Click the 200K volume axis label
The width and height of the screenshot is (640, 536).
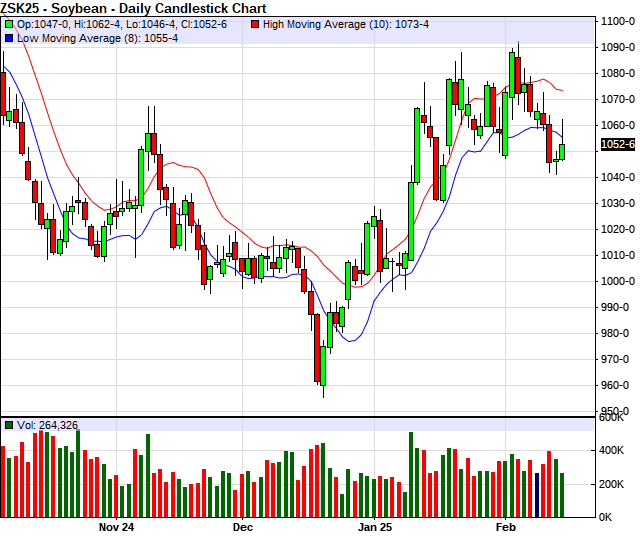pyautogui.click(x=612, y=484)
